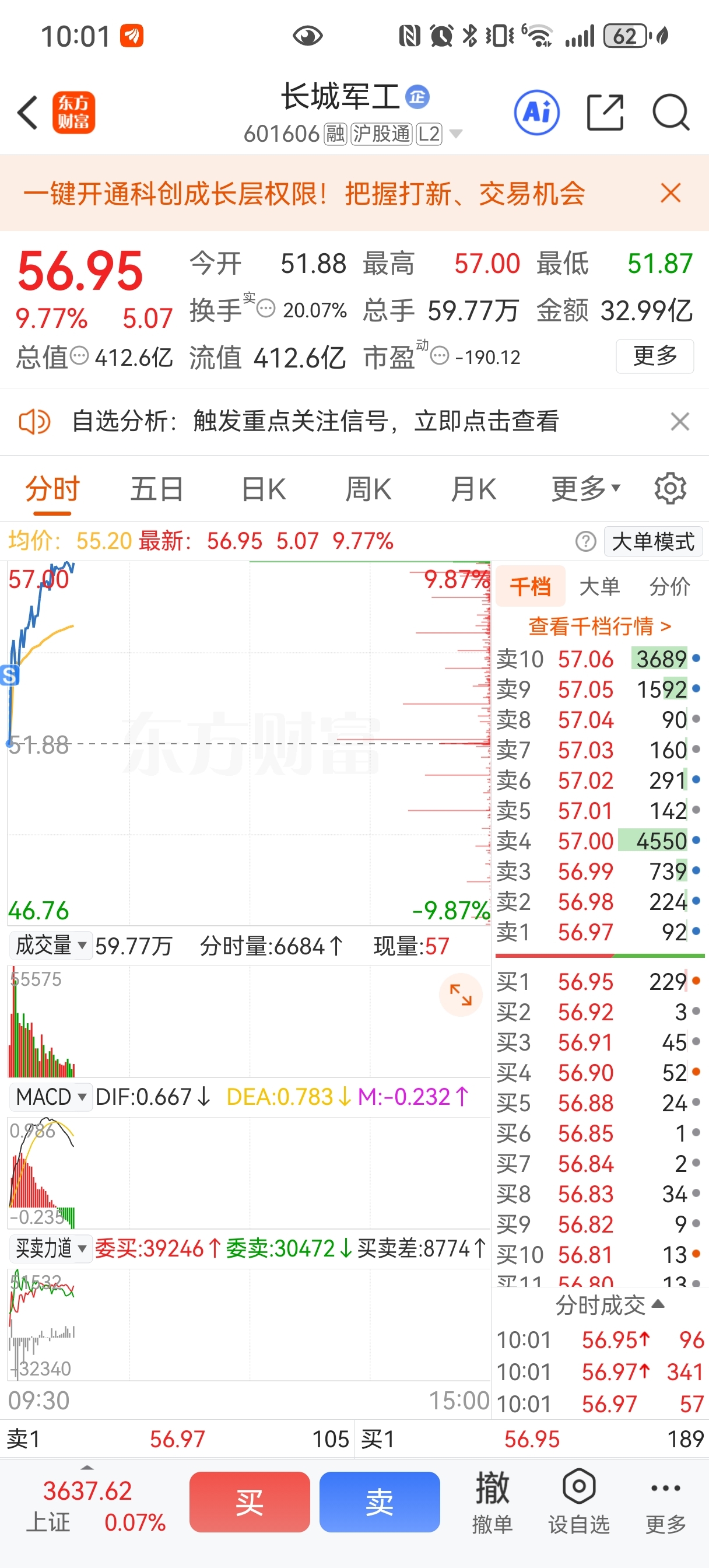Image resolution: width=709 pixels, height=1568 pixels.
Task: Tap info icon next to 总值
Action: pyautogui.click(x=79, y=356)
